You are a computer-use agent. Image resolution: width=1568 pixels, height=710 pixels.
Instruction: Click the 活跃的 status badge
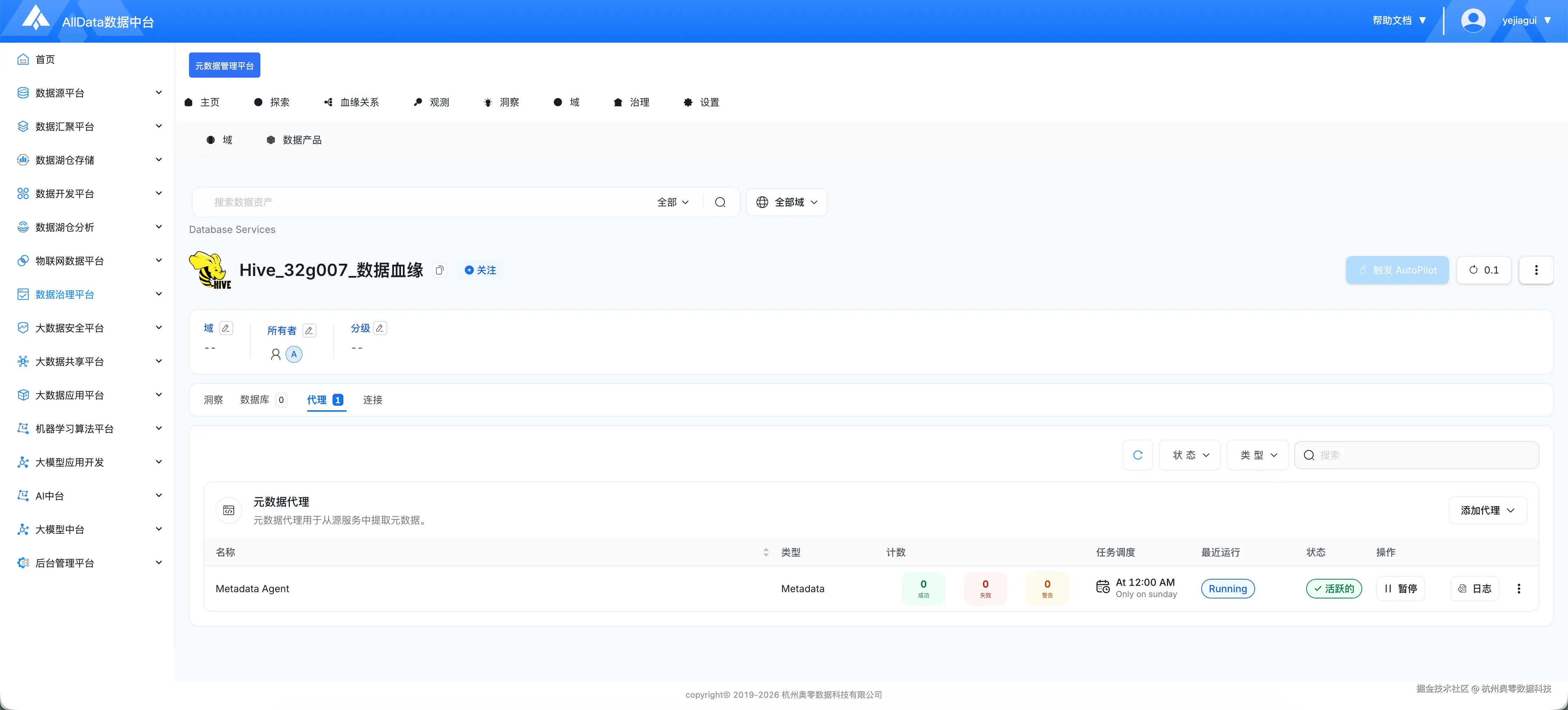coord(1333,588)
